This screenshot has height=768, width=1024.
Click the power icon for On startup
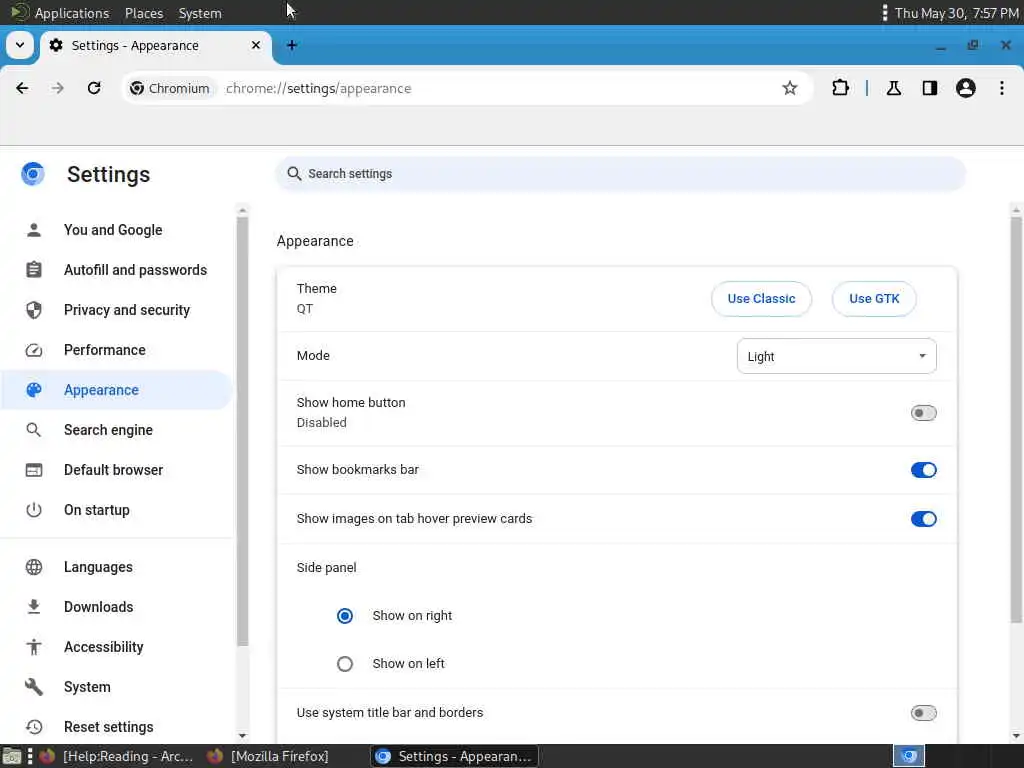[34, 510]
